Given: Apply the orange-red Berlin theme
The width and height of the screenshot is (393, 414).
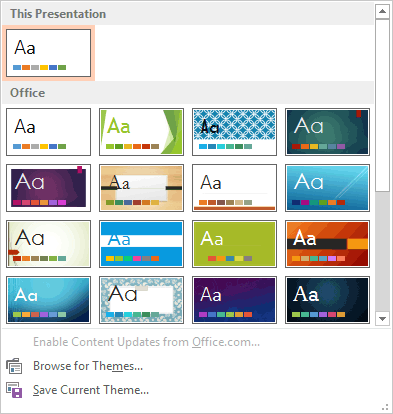Looking at the screenshot, I should point(327,244).
